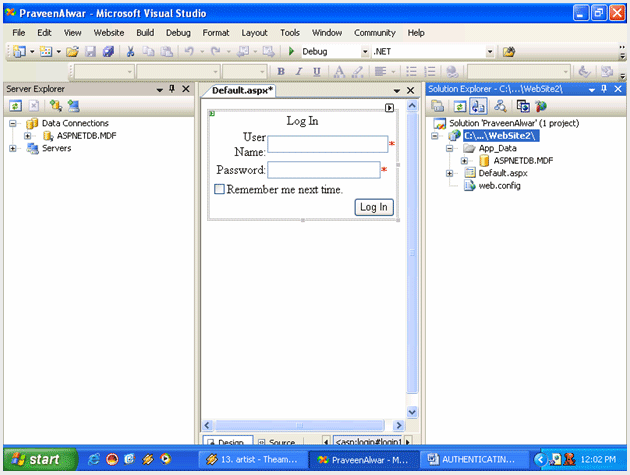Collapse the Data Connections node

pyautogui.click(x=13, y=123)
